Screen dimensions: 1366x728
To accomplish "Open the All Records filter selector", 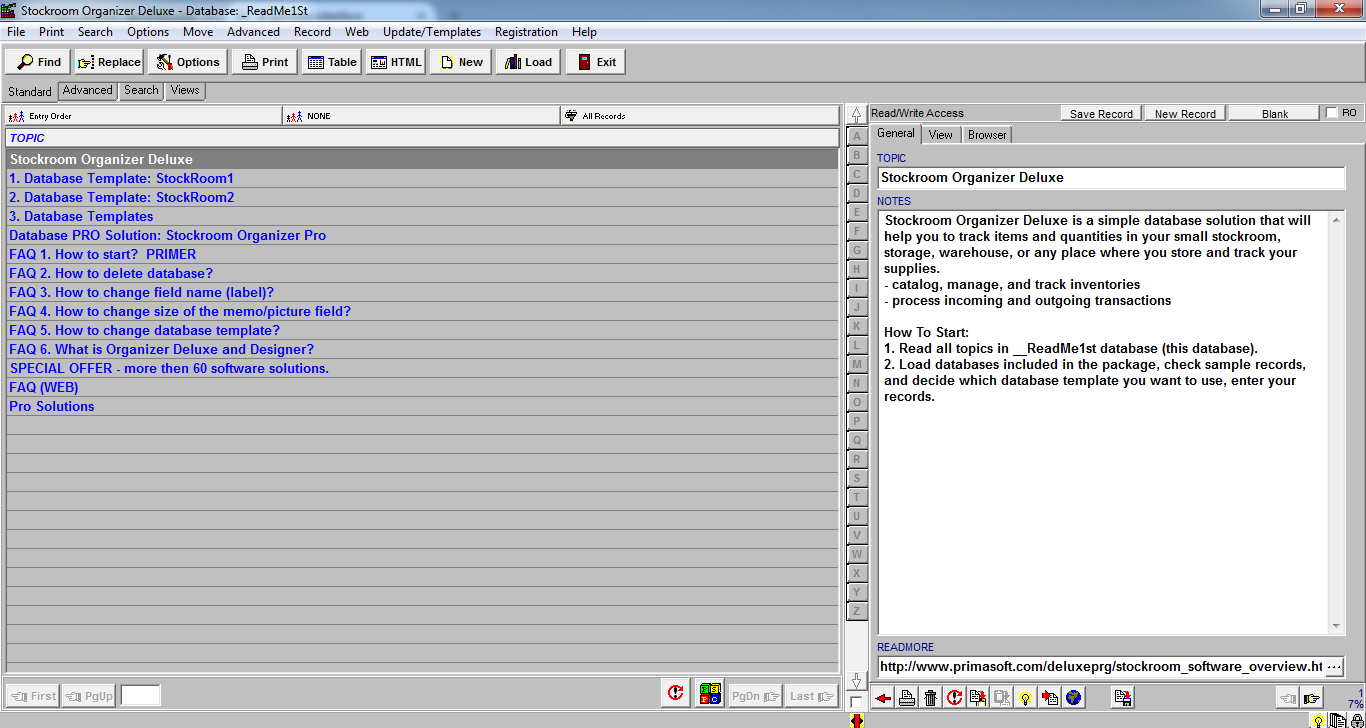I will click(699, 116).
